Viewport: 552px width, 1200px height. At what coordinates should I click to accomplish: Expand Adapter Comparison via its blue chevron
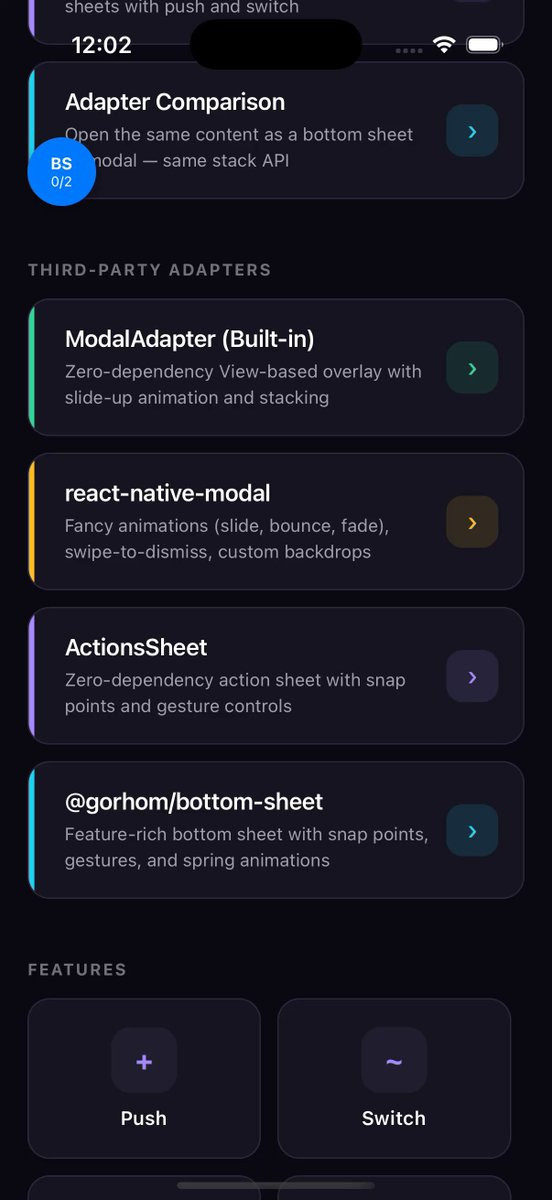click(472, 131)
